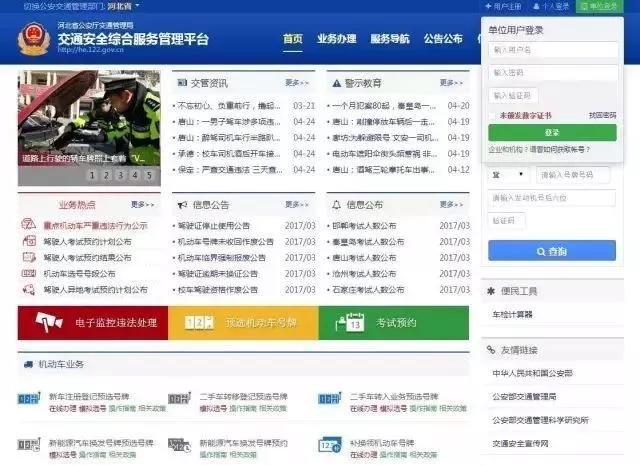
Task: Click the 补换领机动车号牌 icon
Action: [330, 445]
